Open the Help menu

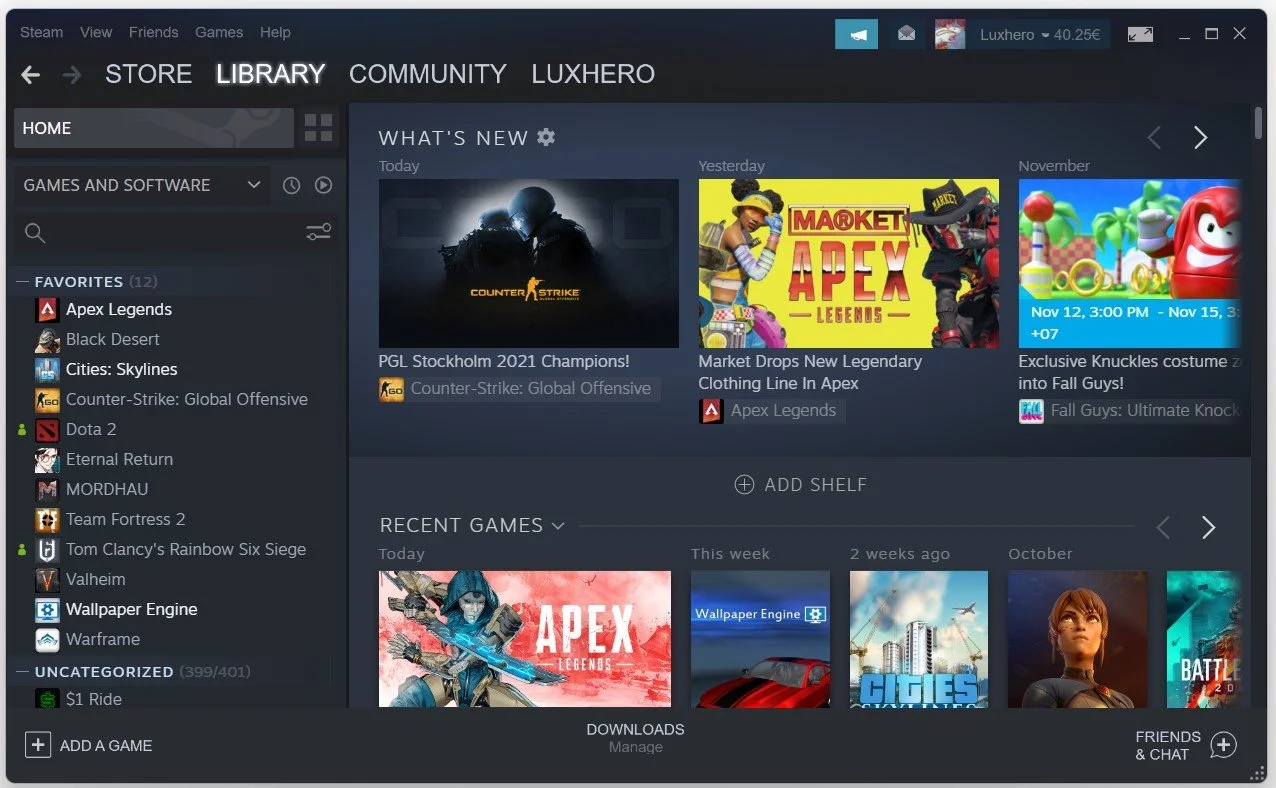275,32
